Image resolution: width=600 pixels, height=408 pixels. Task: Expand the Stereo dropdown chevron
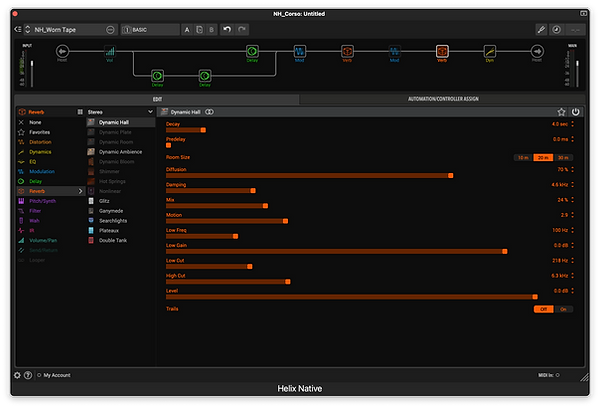[x=150, y=112]
